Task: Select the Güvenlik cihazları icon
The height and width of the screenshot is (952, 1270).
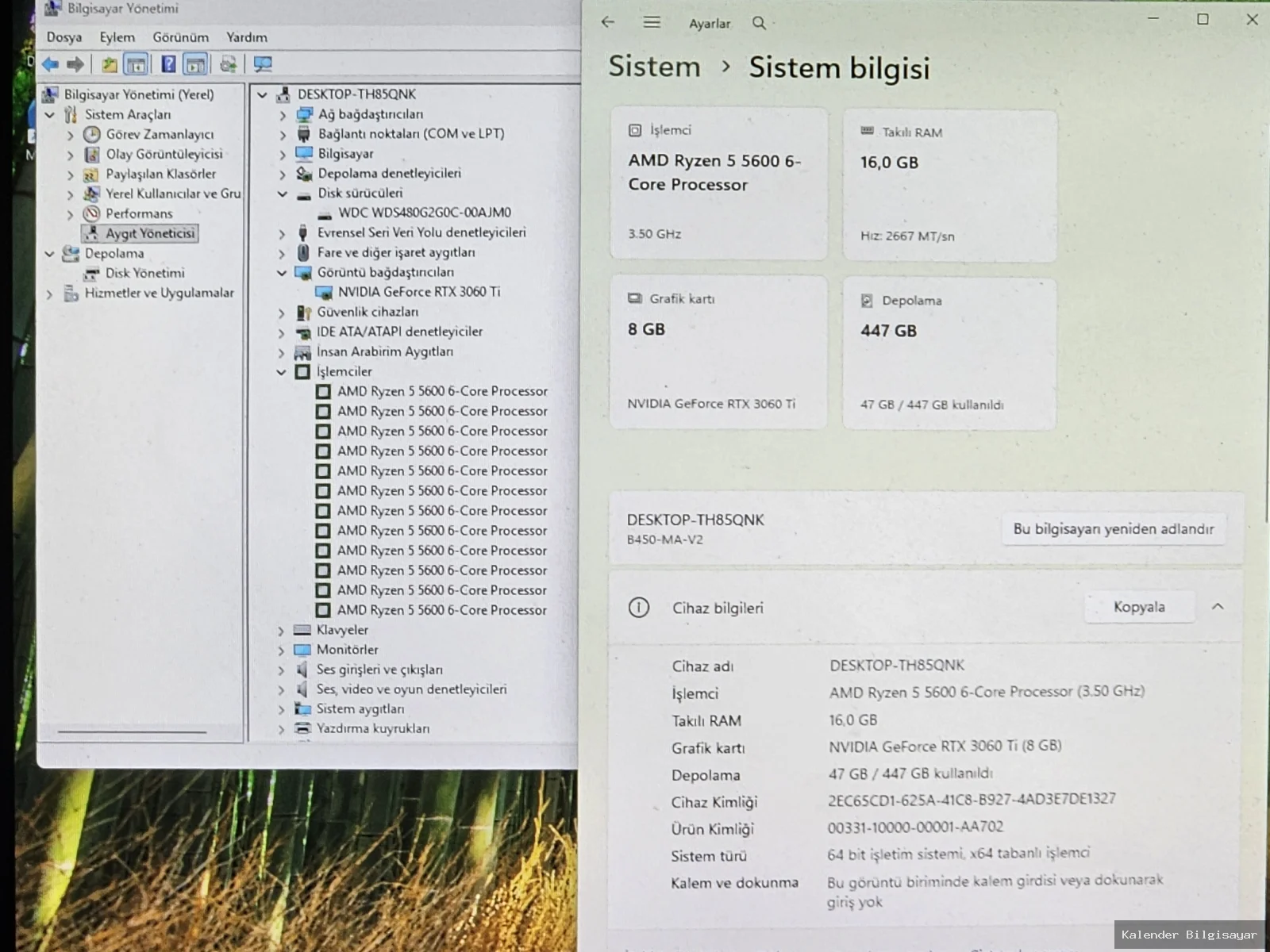Action: (x=303, y=313)
